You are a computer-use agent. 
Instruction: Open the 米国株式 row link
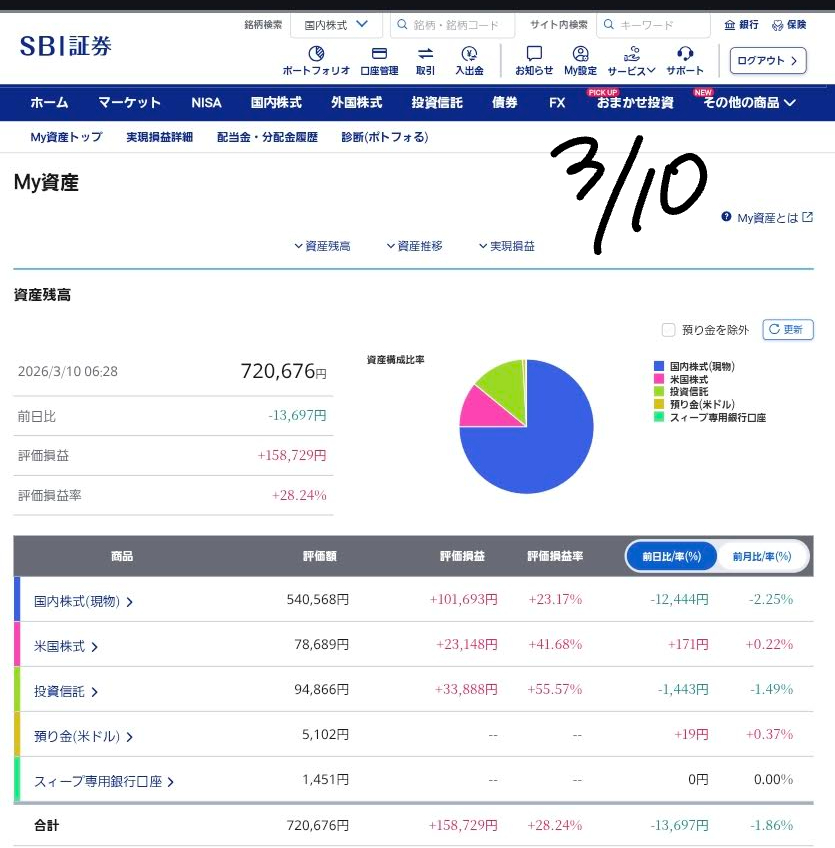tap(66, 646)
